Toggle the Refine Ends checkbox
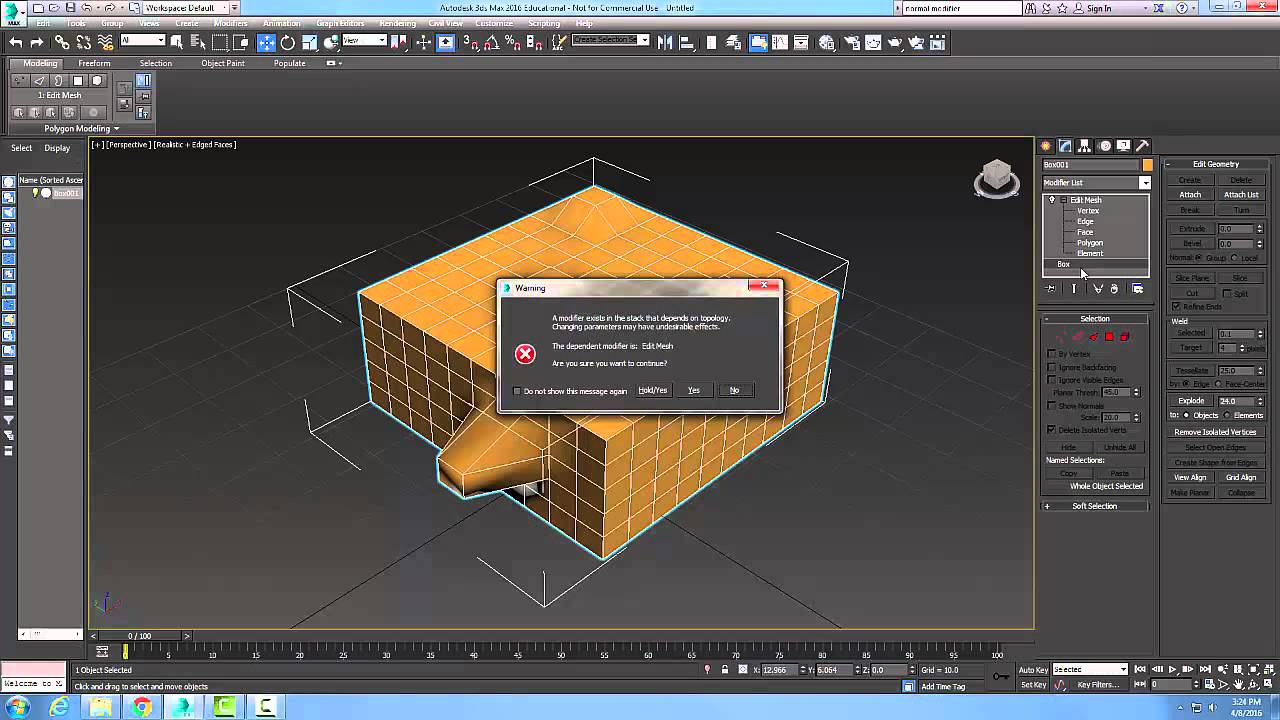 click(x=1176, y=306)
